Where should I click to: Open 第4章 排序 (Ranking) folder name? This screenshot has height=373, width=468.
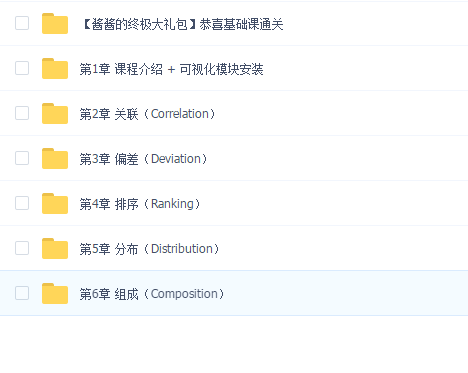141,204
